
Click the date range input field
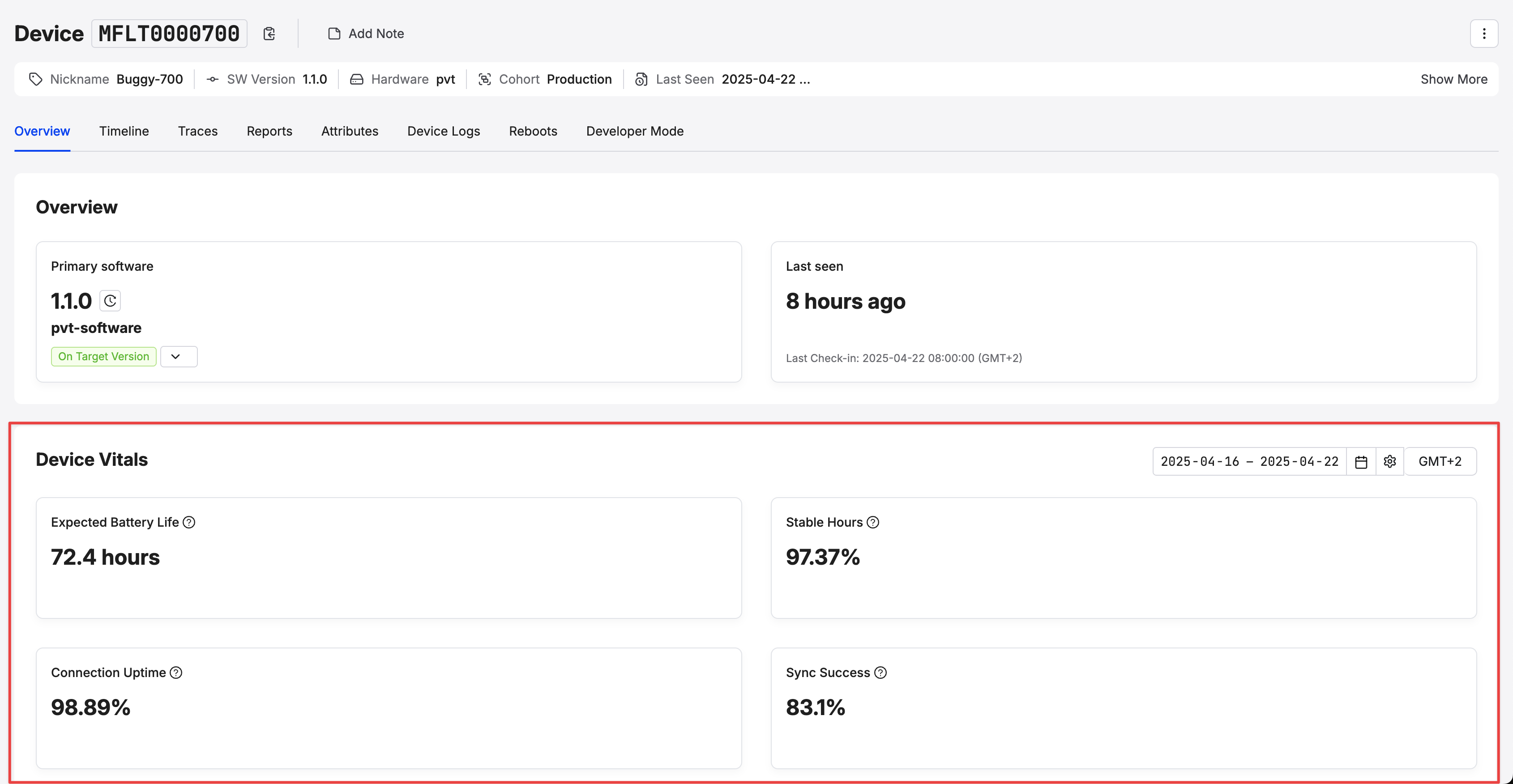pos(1249,462)
